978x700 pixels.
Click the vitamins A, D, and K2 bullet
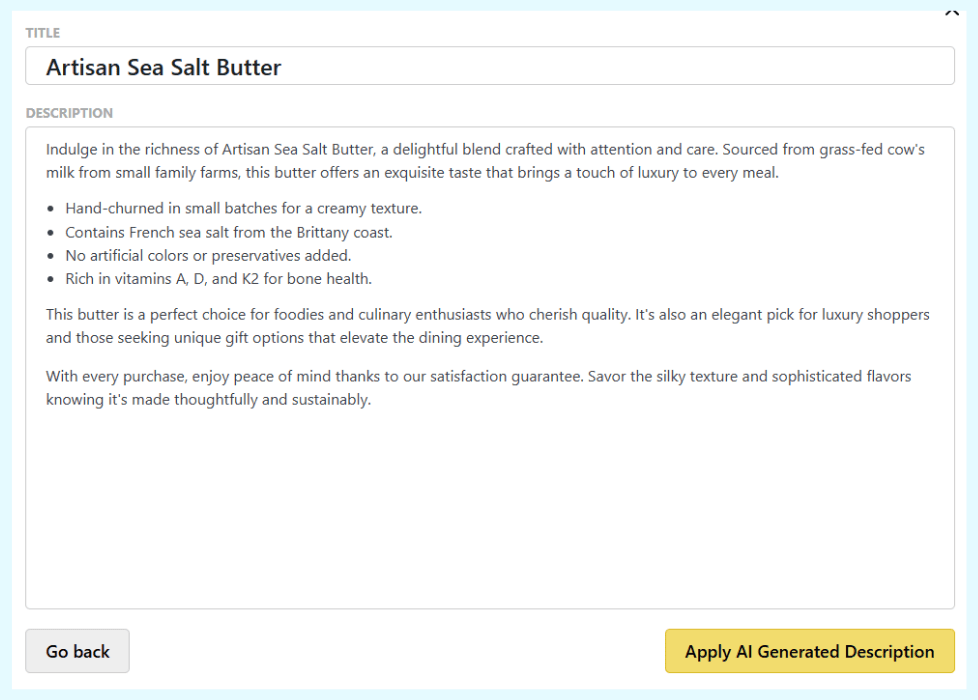[x=218, y=279]
